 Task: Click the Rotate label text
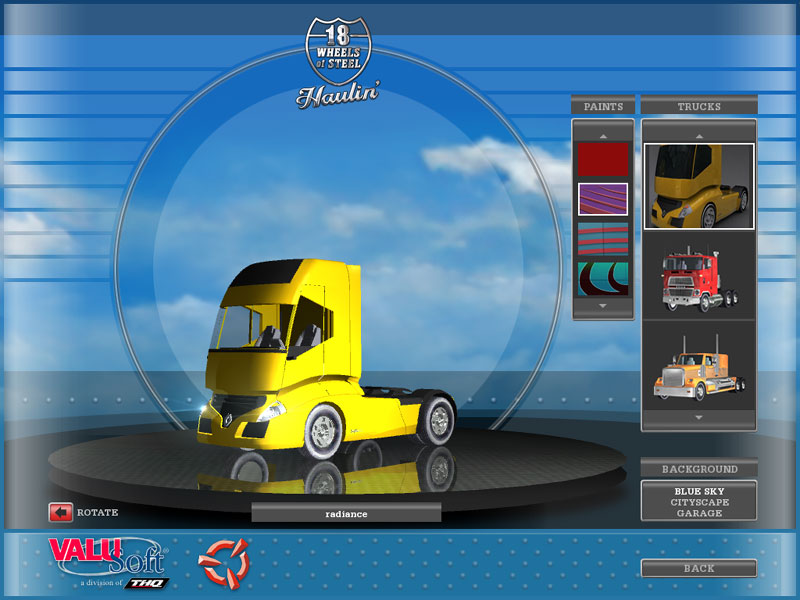click(97, 512)
